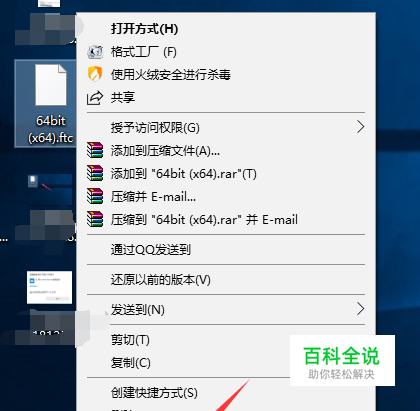Click the Format Factory icon in menu

(x=95, y=52)
